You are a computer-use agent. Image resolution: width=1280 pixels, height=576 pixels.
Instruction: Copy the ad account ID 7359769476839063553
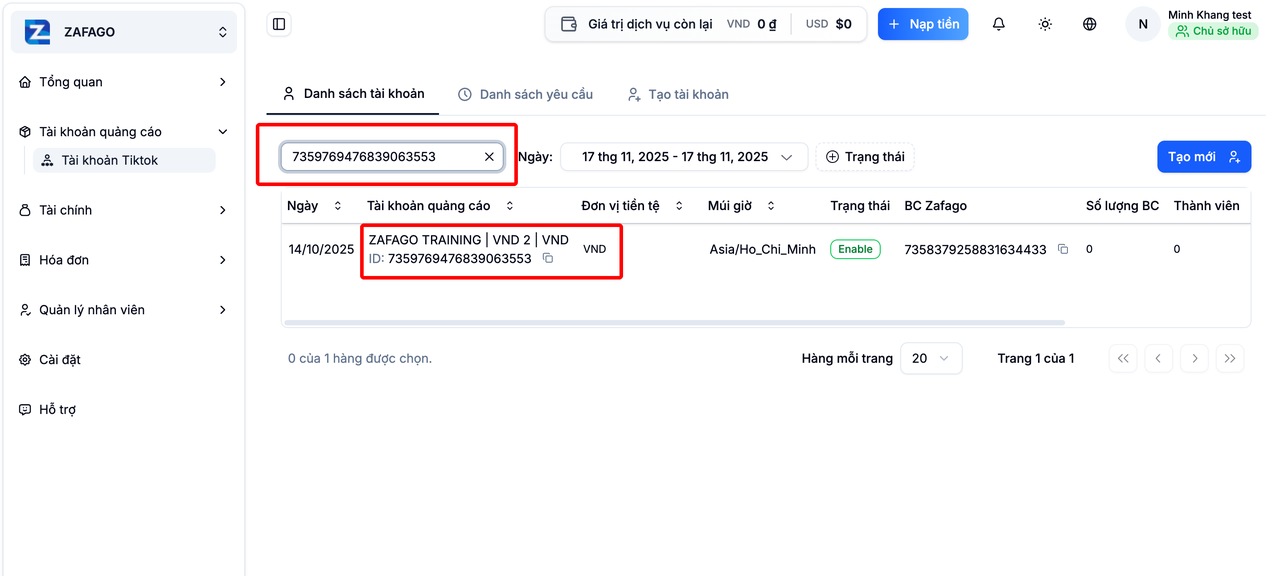[548, 258]
